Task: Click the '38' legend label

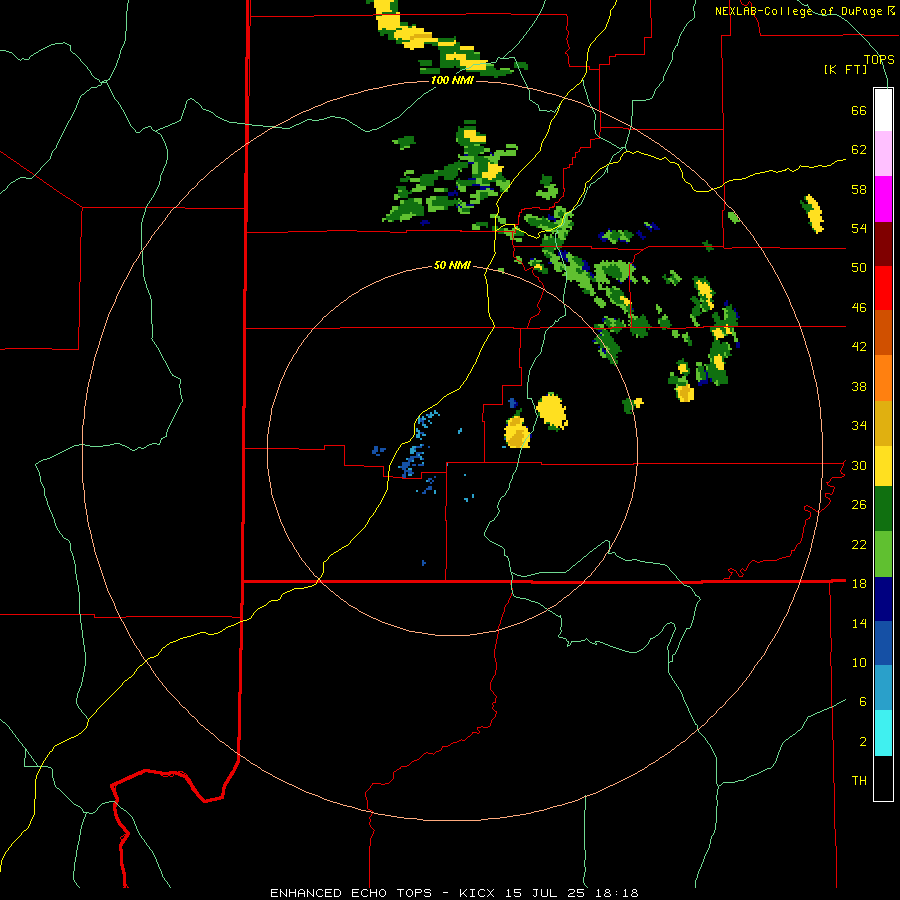Action: 859,386
